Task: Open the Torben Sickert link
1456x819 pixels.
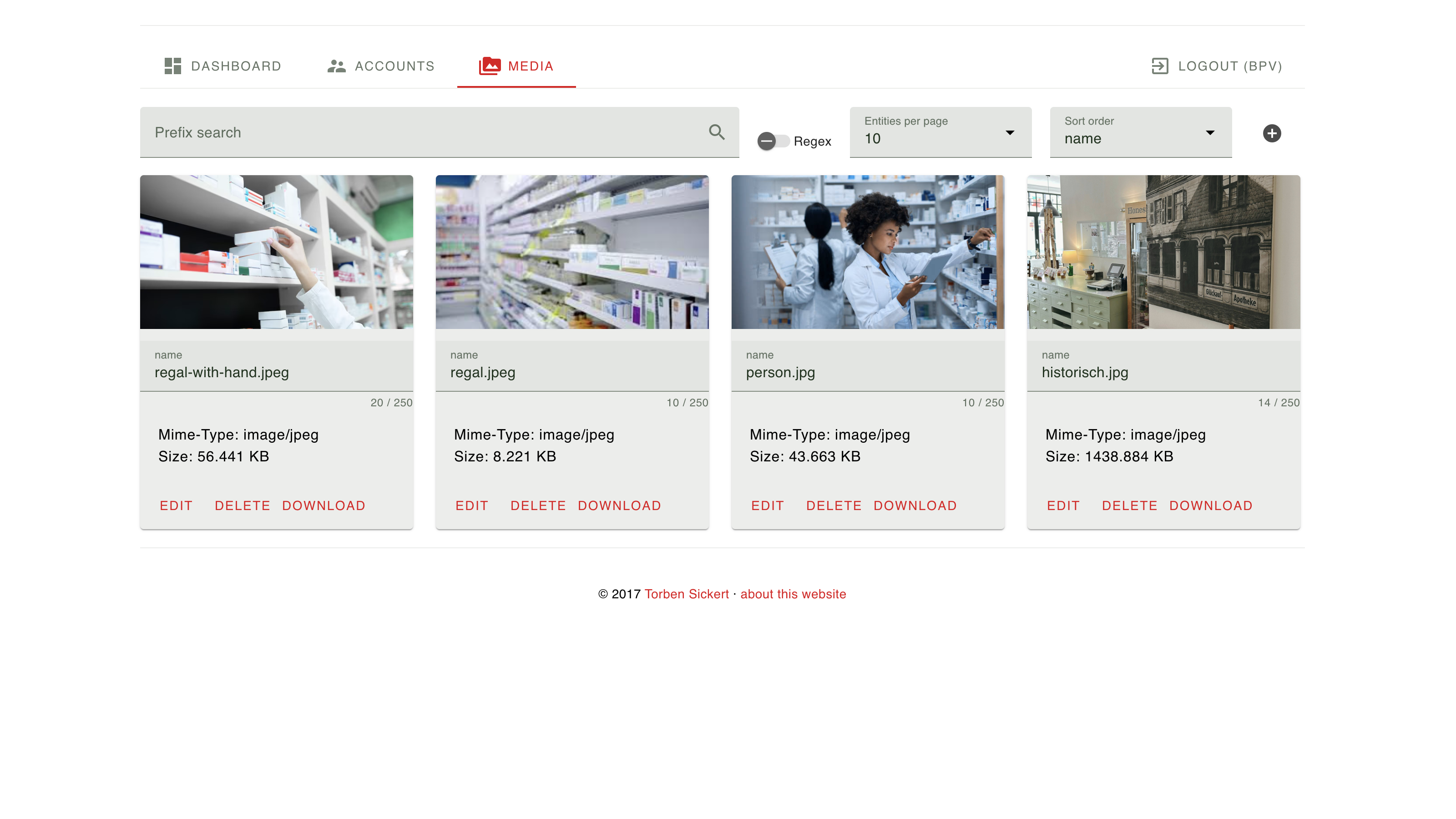Action: (x=686, y=593)
